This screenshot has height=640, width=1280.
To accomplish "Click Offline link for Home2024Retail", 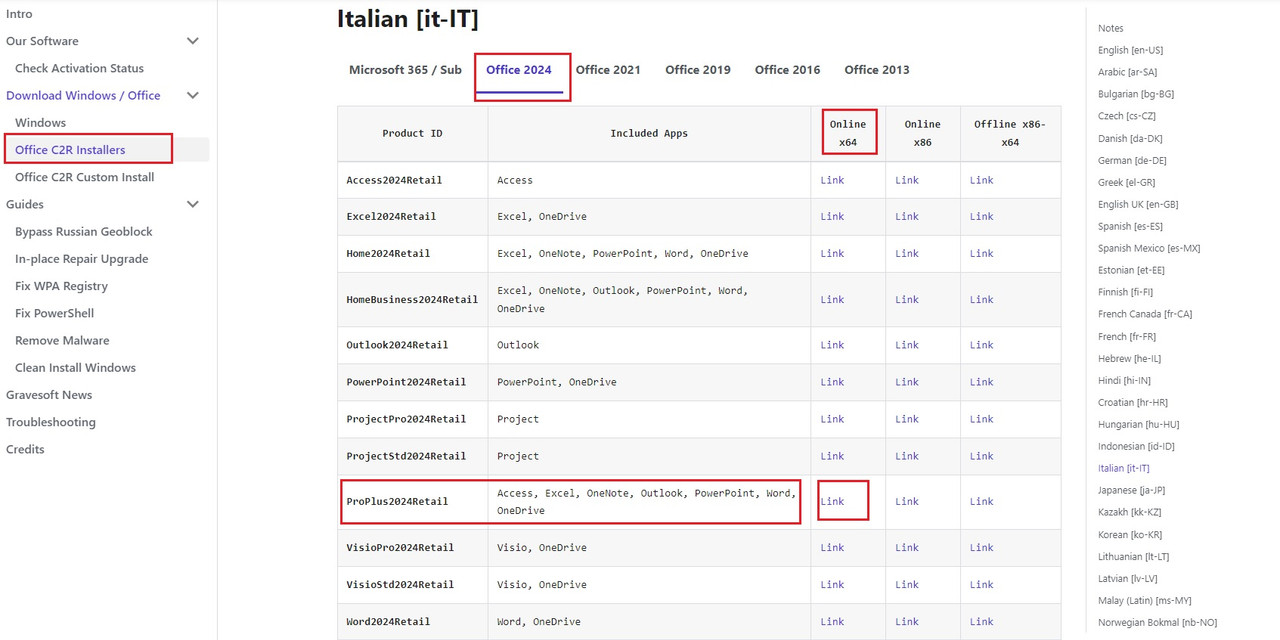I will [x=982, y=254].
